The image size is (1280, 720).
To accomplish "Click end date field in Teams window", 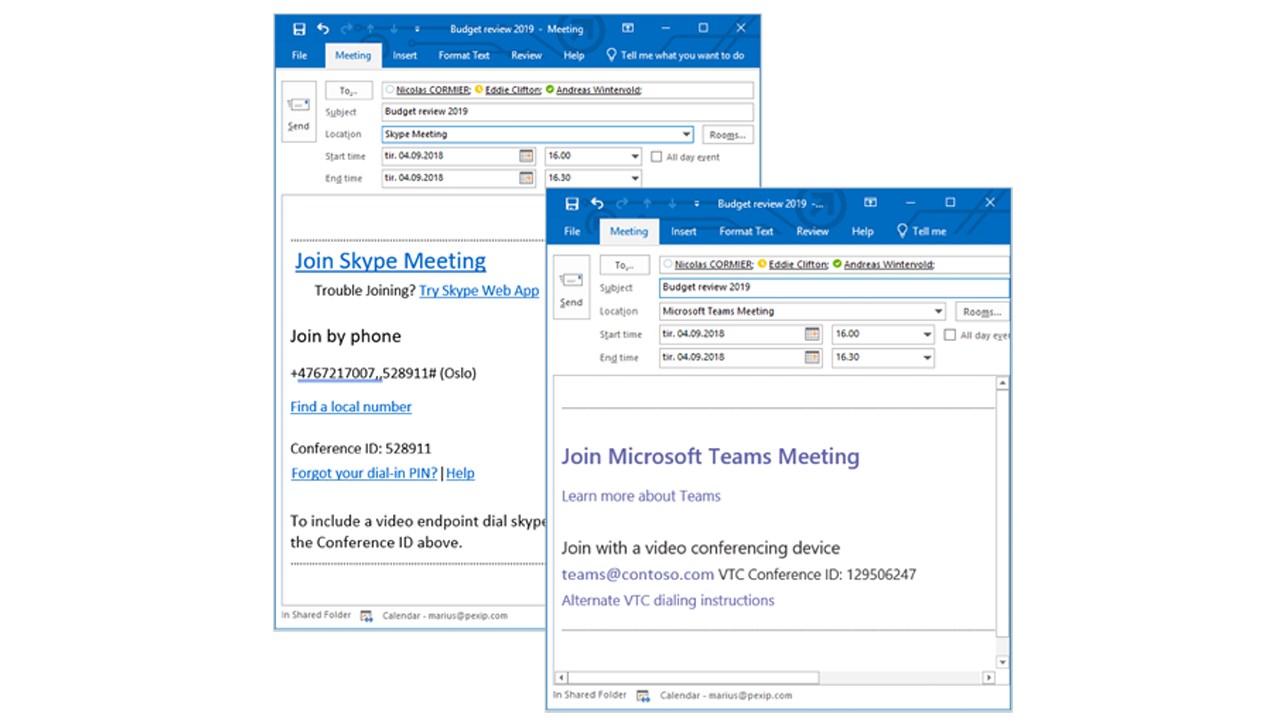I will (x=741, y=358).
